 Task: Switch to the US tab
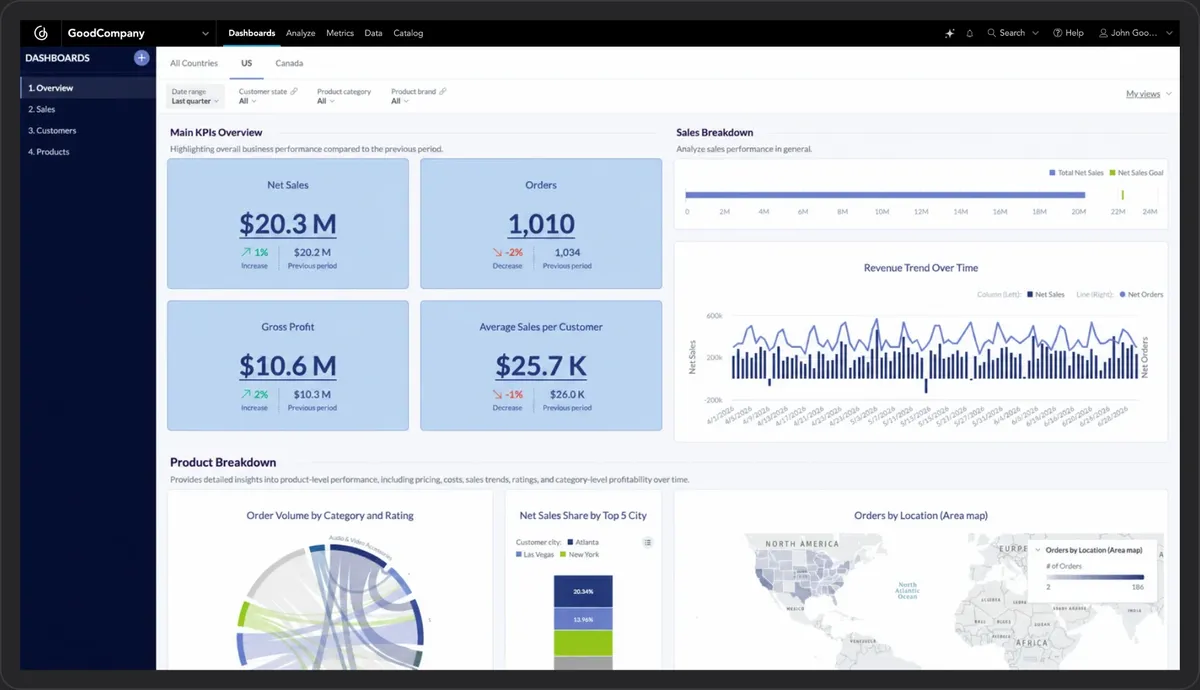click(246, 63)
